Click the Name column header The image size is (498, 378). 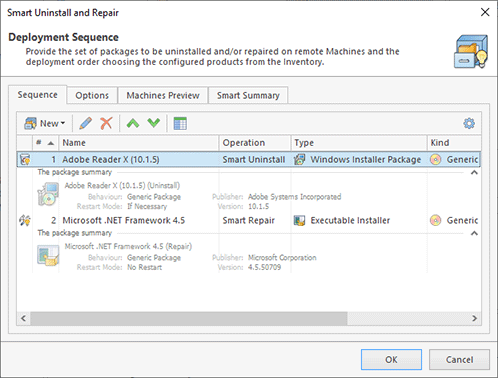[139, 143]
